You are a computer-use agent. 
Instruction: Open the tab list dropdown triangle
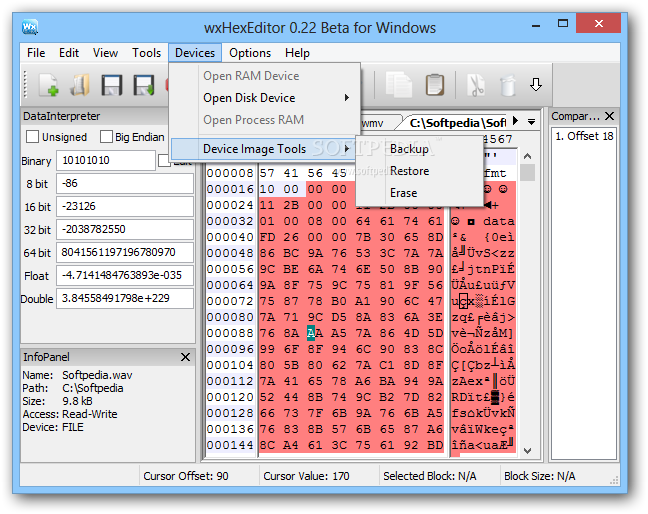(531, 122)
